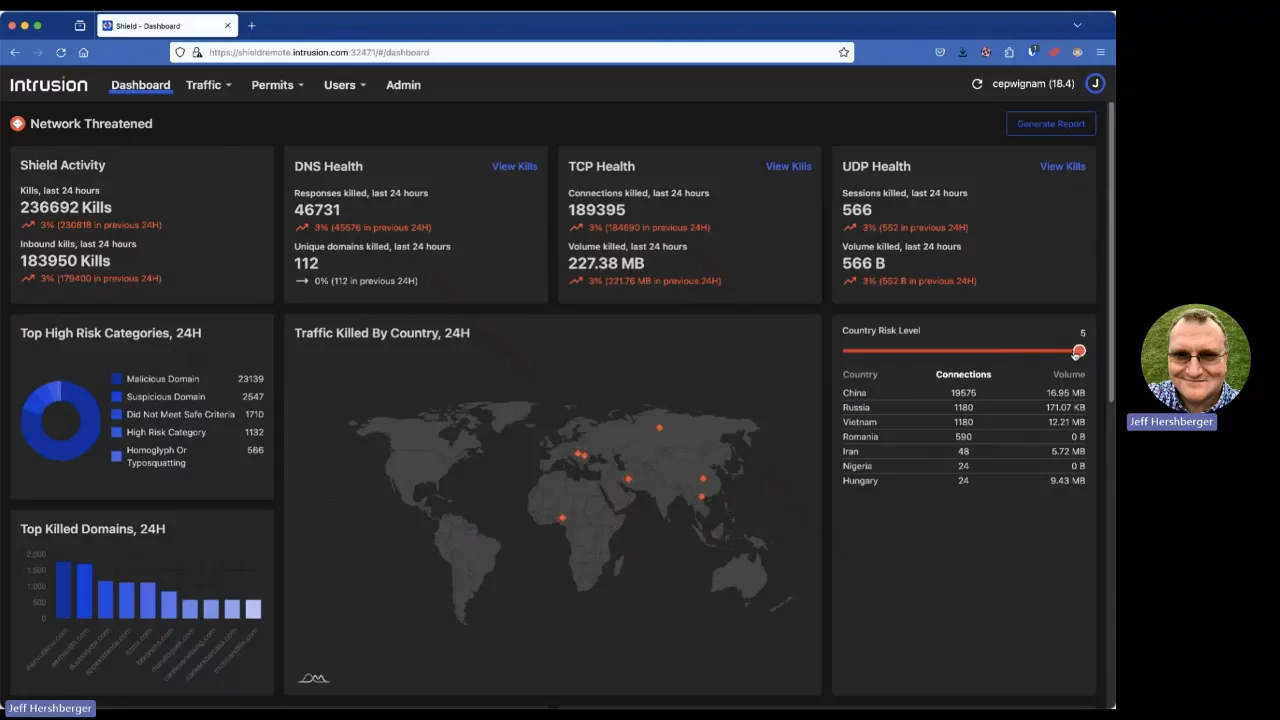Image resolution: width=1280 pixels, height=720 pixels.
Task: Save page to Pocket
Action: (940, 52)
